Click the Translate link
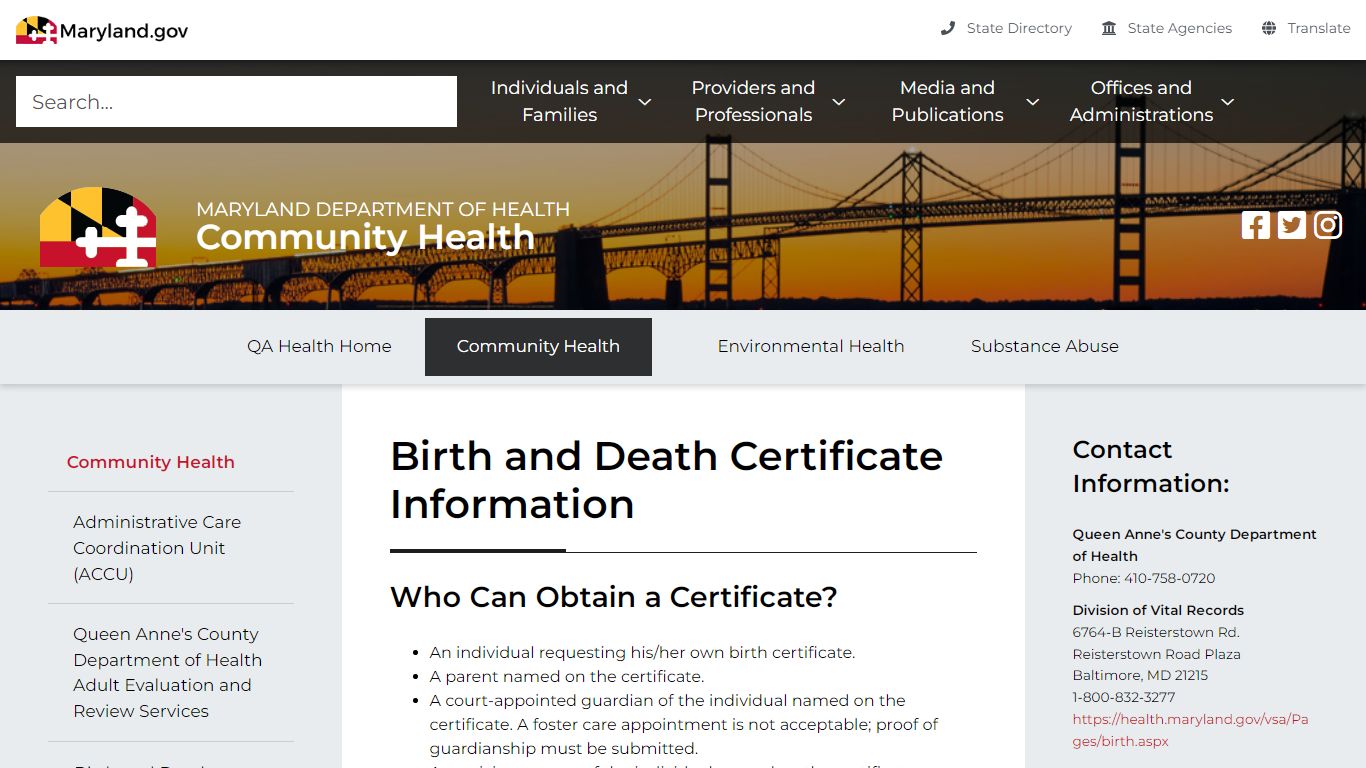The image size is (1366, 768). point(1319,28)
